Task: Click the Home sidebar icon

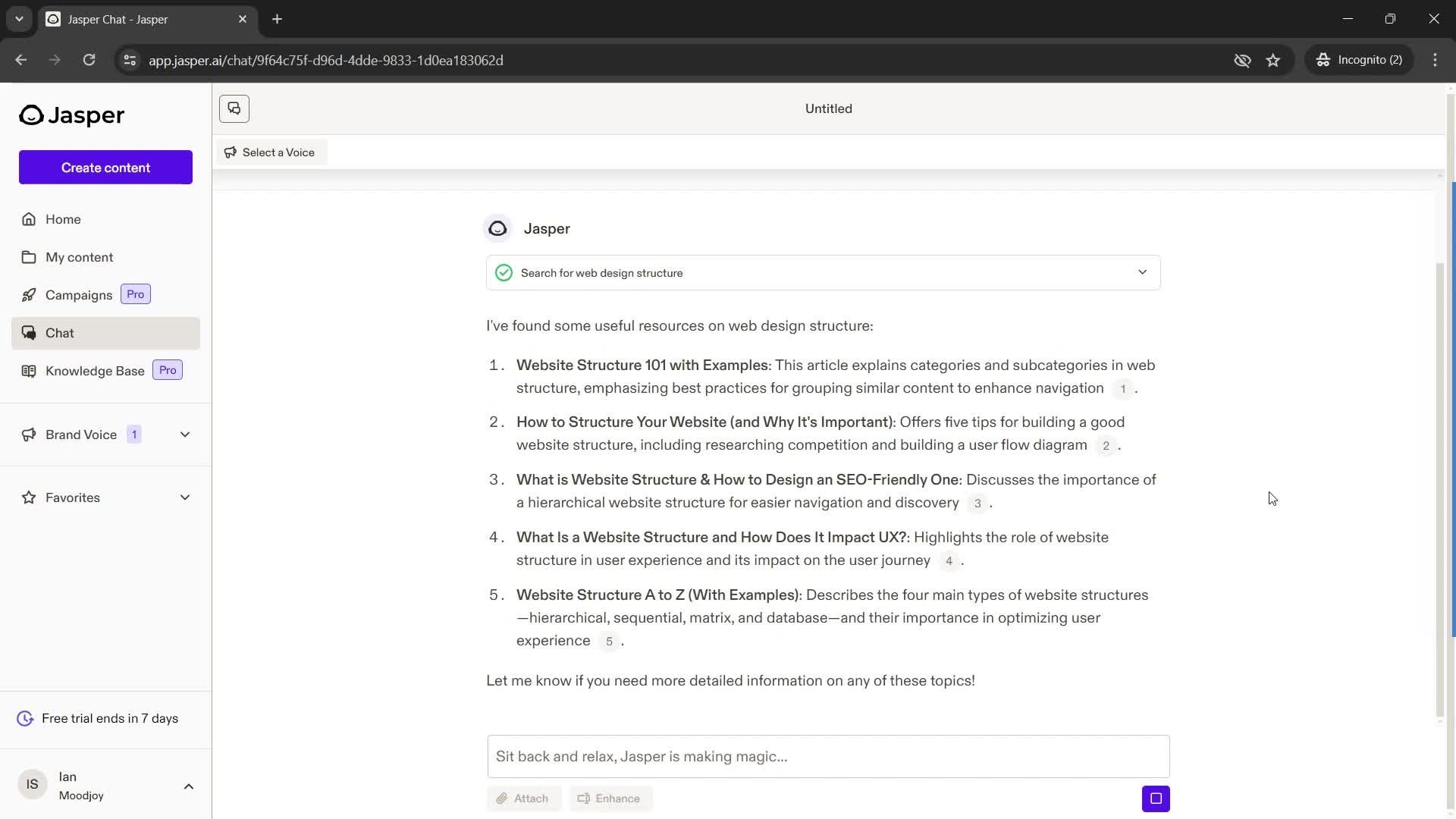Action: 29,219
